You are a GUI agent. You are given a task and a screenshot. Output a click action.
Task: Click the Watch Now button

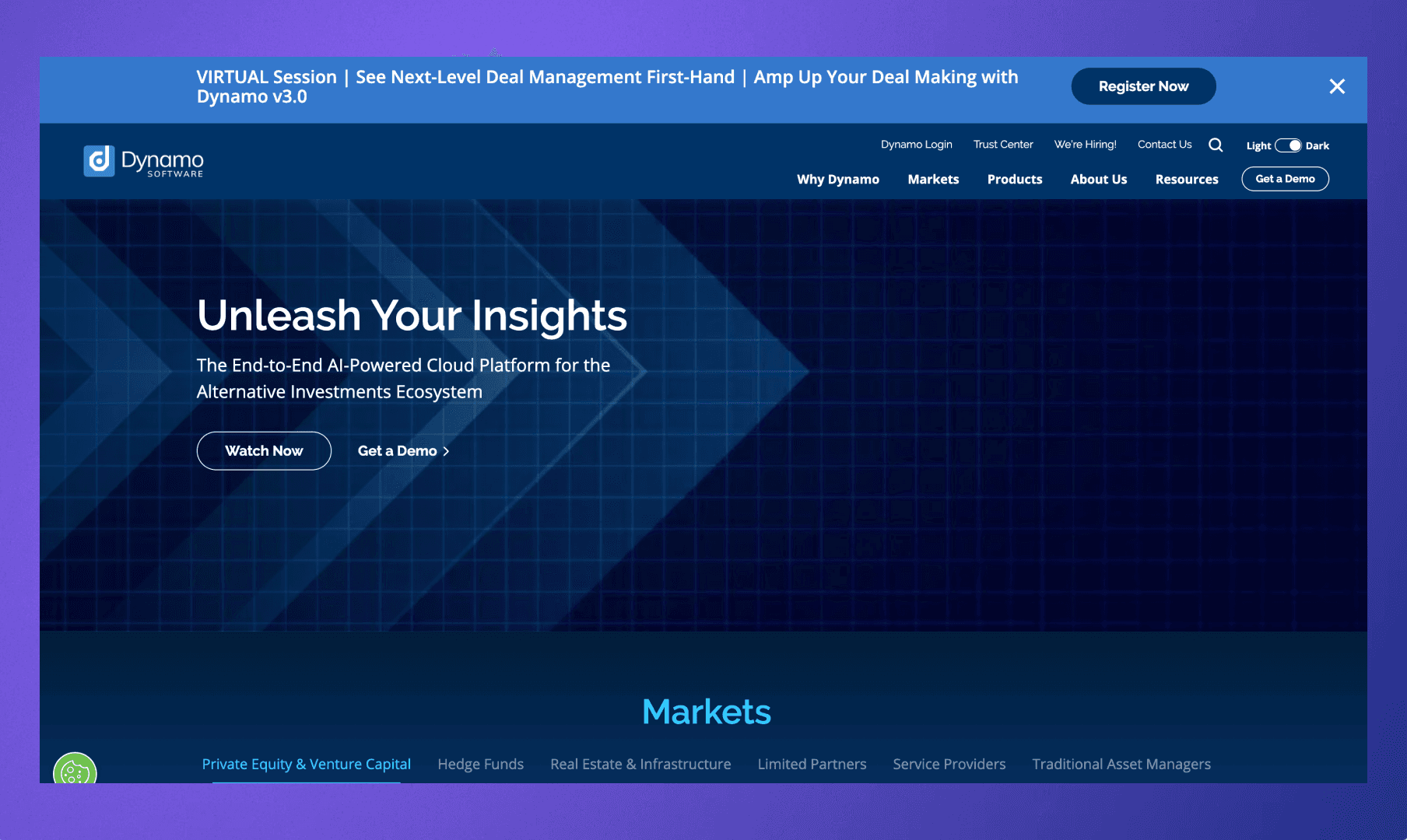[x=264, y=451]
